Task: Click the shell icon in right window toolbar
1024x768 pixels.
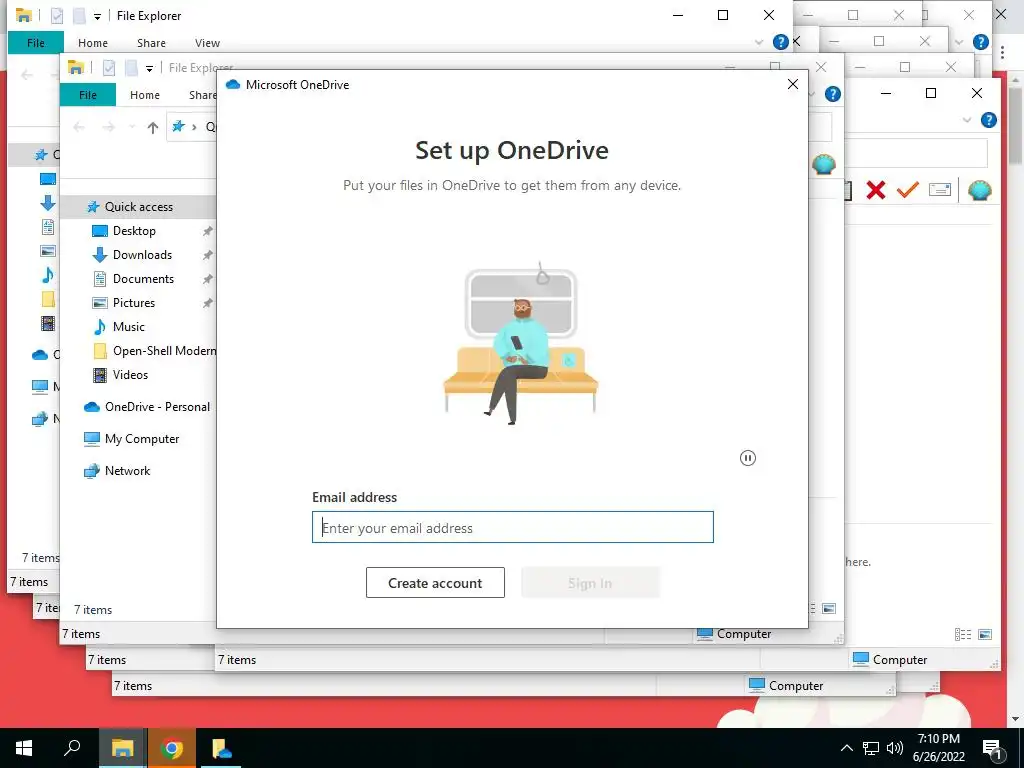Action: (980, 190)
